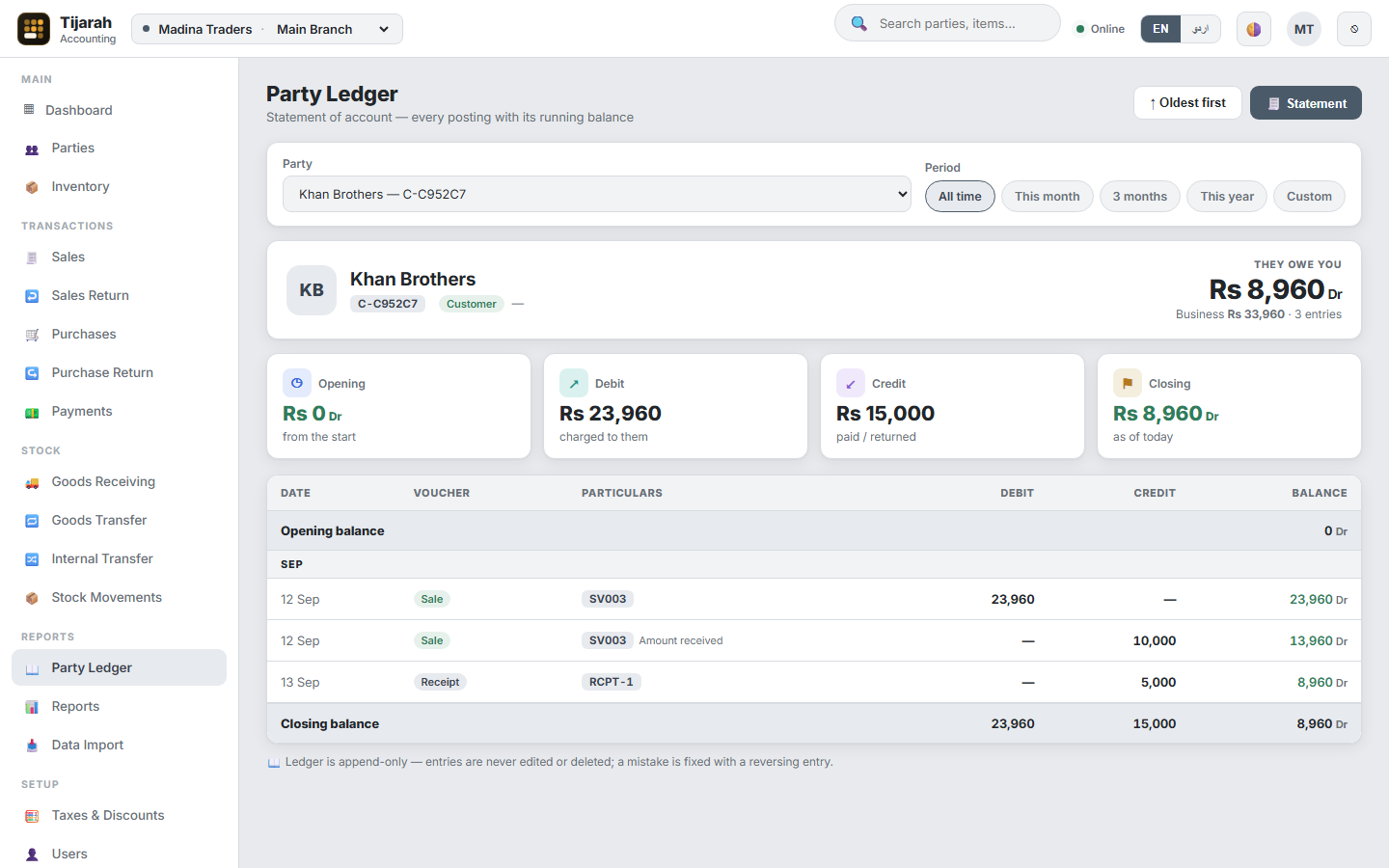Open Inventory using its box icon
The width and height of the screenshot is (1389, 868).
coord(32,187)
